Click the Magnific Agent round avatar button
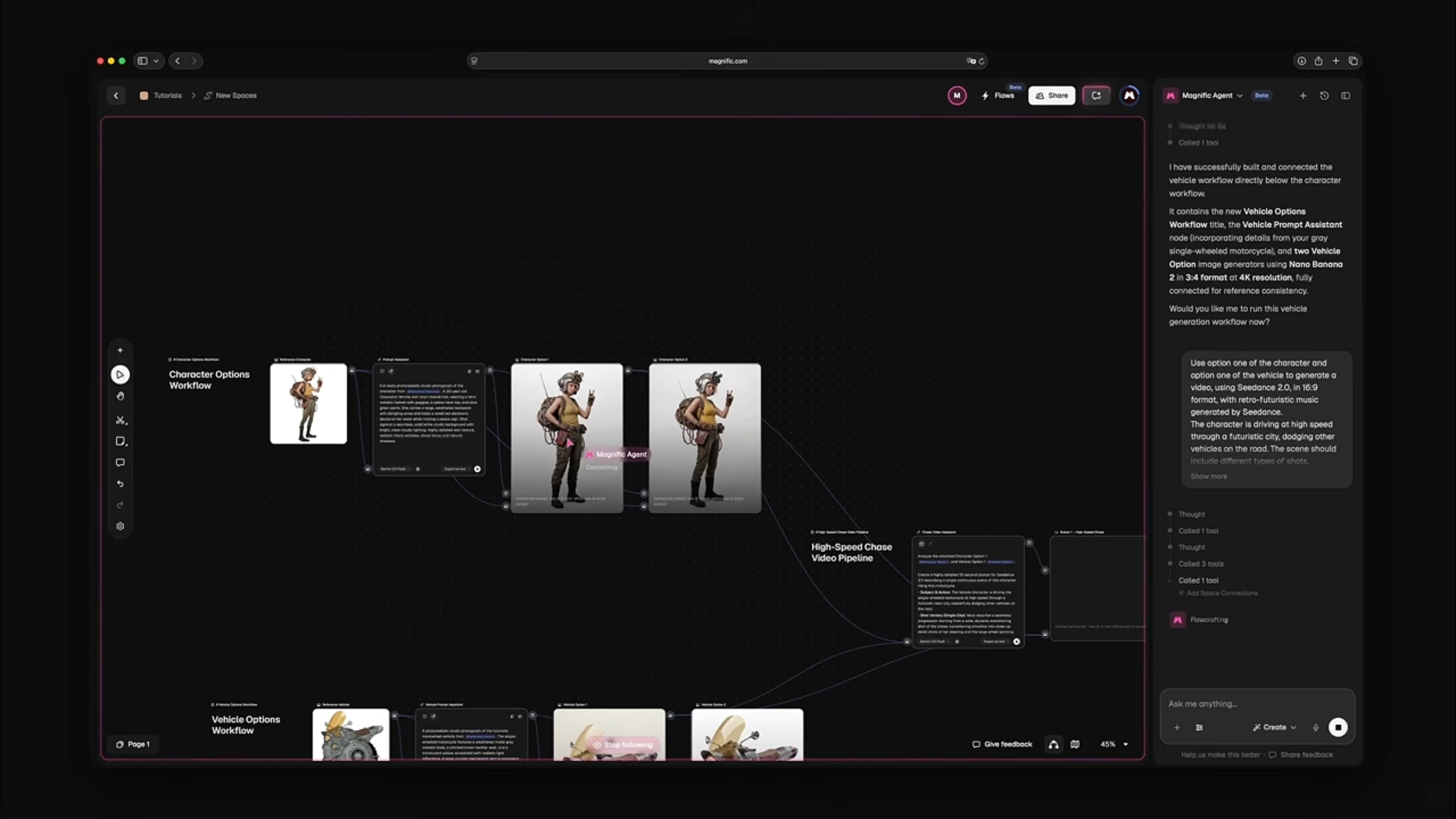 click(x=1129, y=96)
